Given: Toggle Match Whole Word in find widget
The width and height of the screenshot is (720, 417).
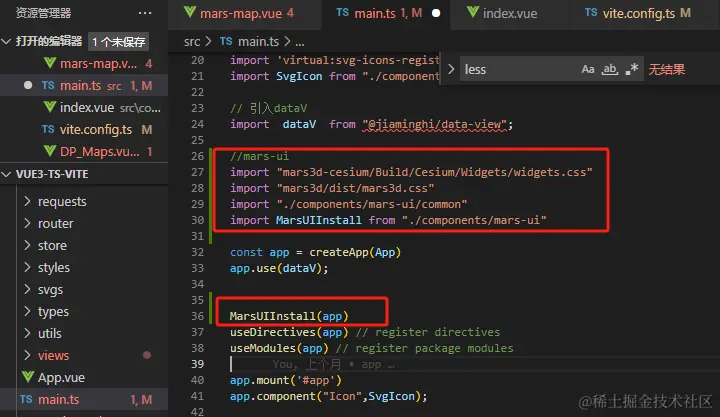Looking at the screenshot, I should [609, 69].
